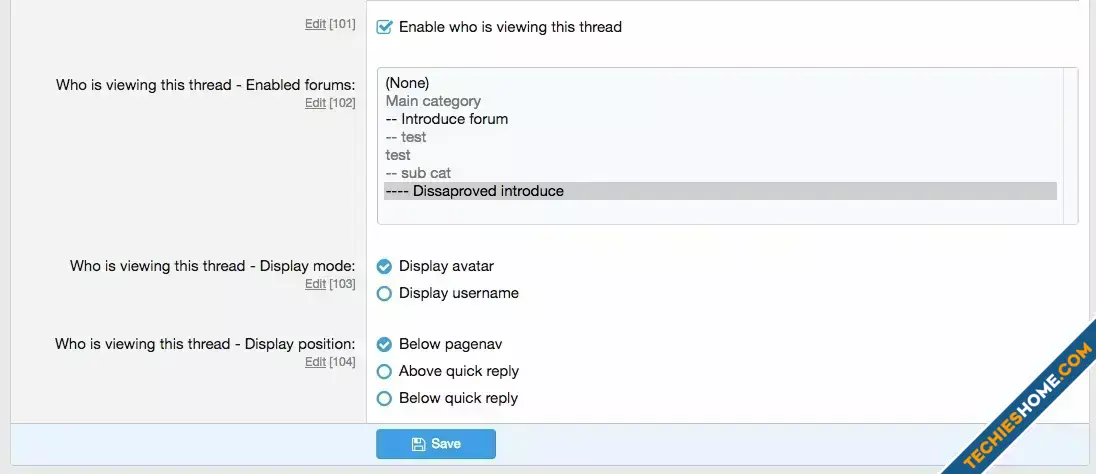Choose Dissaproved introduce forum entry
The width and height of the screenshot is (1096, 474).
(720, 191)
